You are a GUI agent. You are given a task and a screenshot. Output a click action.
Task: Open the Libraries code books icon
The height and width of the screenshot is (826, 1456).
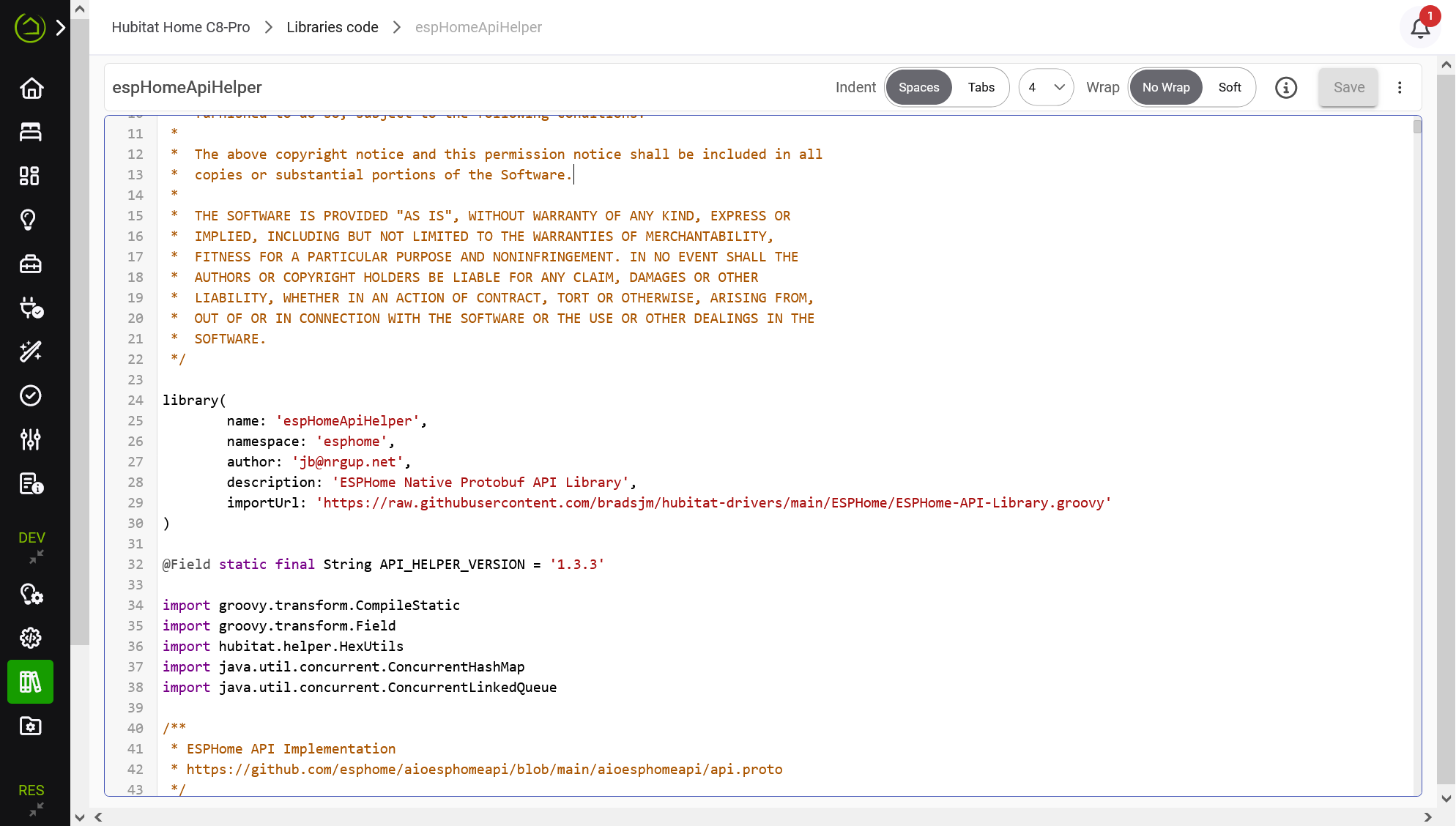[x=31, y=682]
